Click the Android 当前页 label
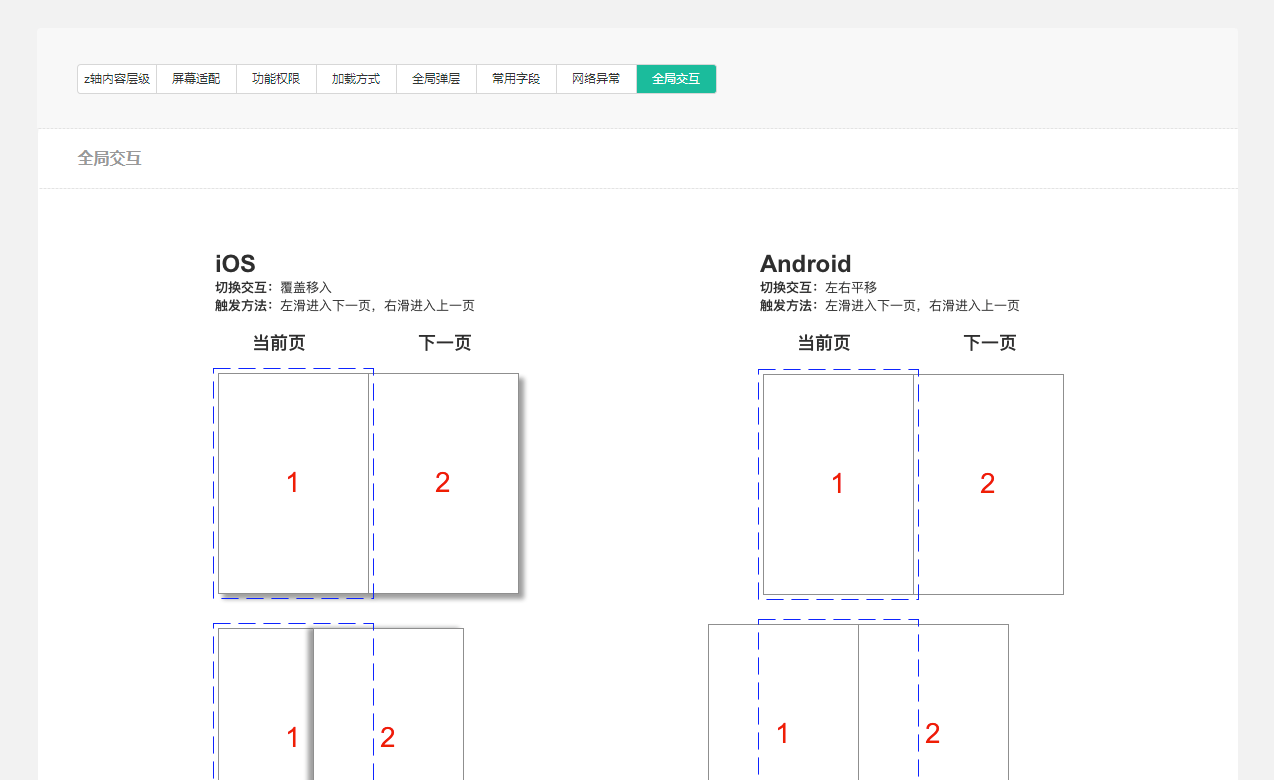The height and width of the screenshot is (780, 1274). tap(823, 343)
